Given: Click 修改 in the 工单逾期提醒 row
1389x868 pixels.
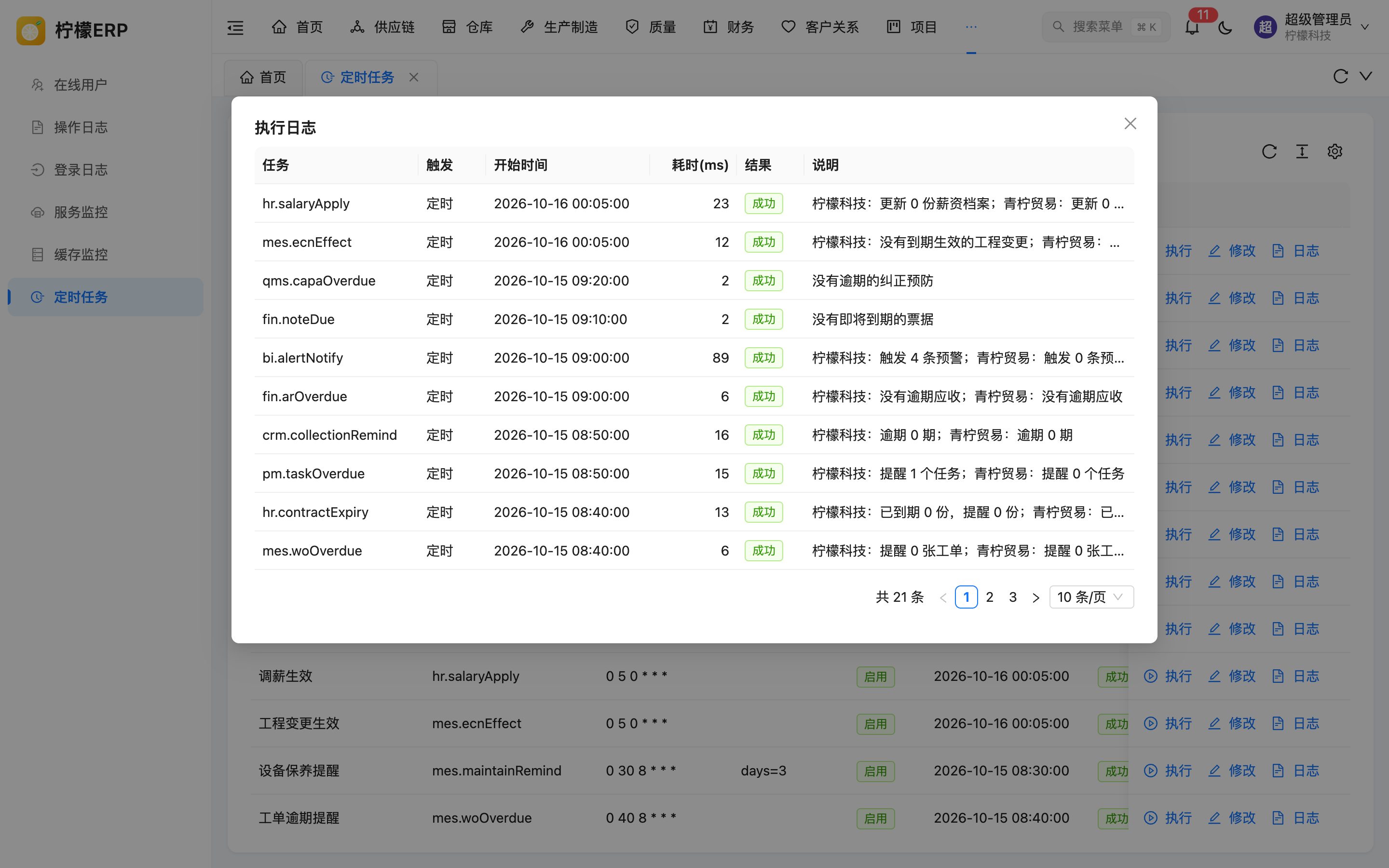Looking at the screenshot, I should coord(1232,817).
